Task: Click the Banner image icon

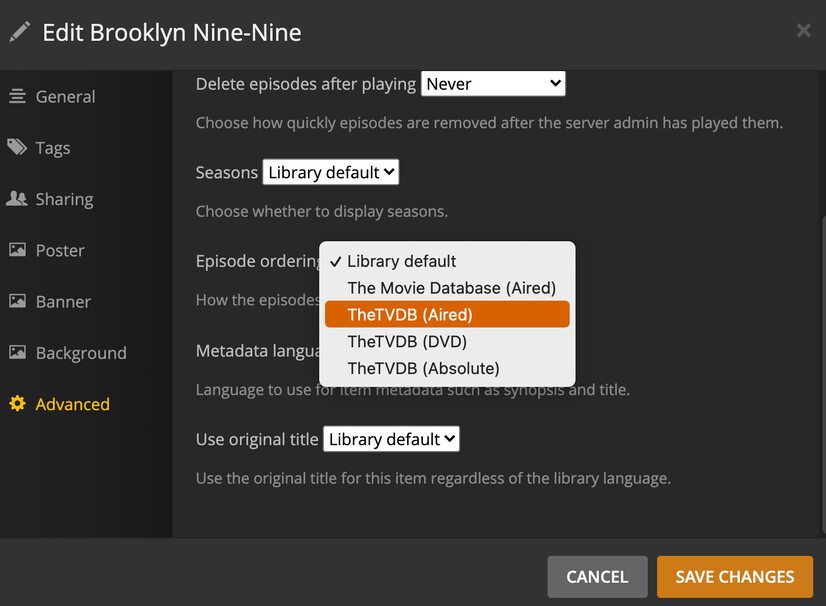Action: pos(17,301)
